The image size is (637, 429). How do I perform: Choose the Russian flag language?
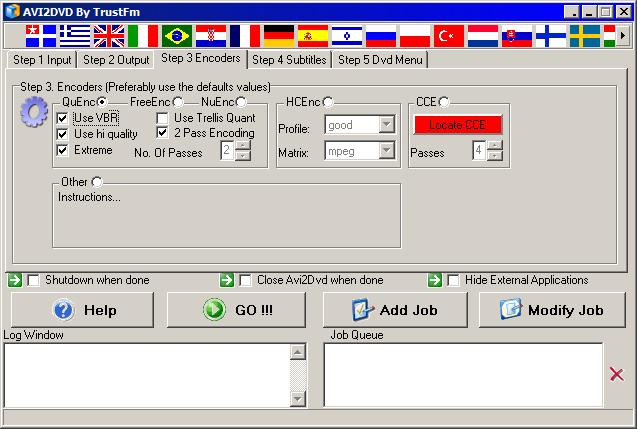381,36
